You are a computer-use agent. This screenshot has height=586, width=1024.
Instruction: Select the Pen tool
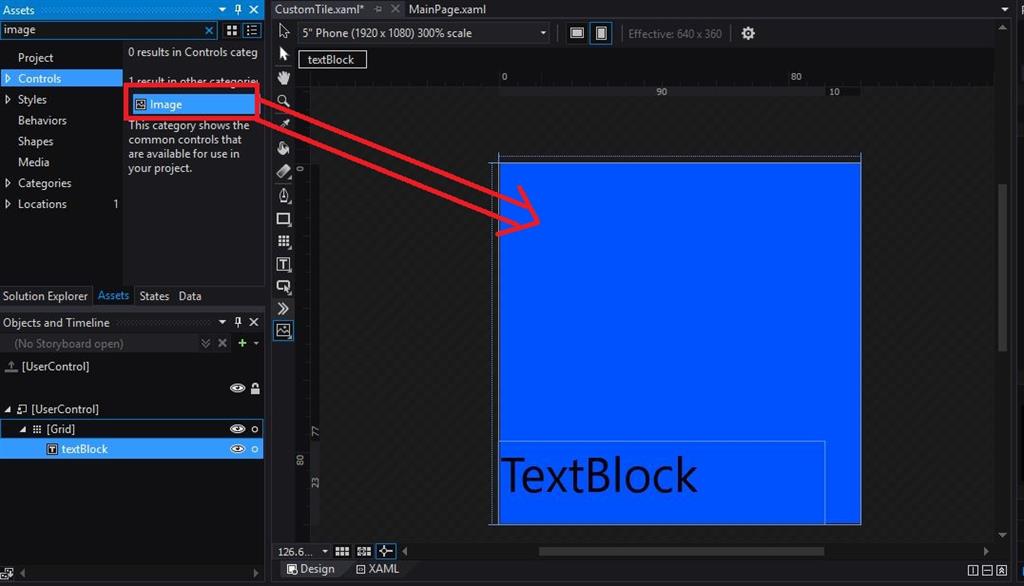(x=284, y=195)
